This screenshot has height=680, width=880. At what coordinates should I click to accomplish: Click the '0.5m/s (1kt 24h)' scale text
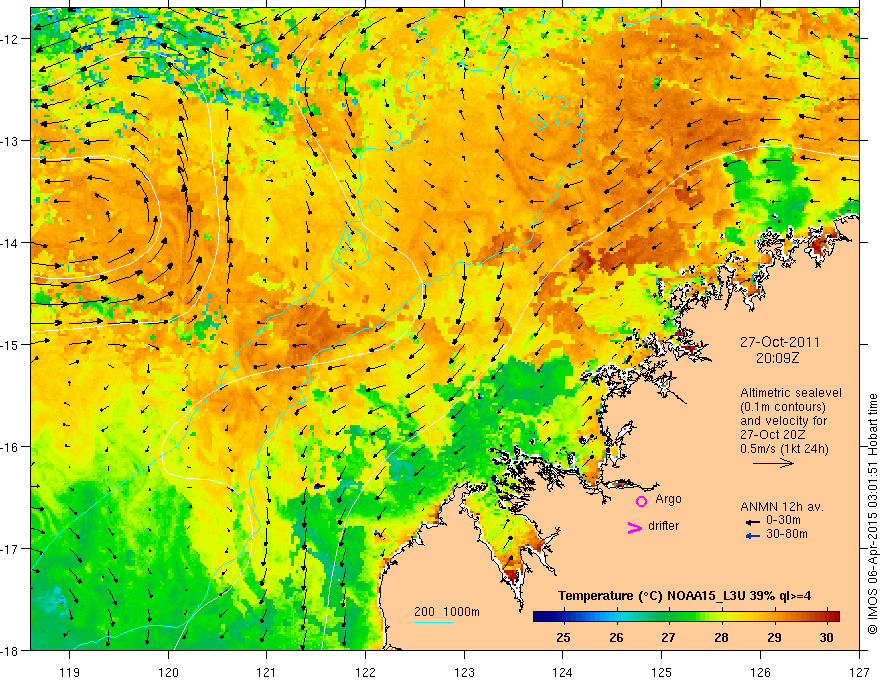pos(784,449)
